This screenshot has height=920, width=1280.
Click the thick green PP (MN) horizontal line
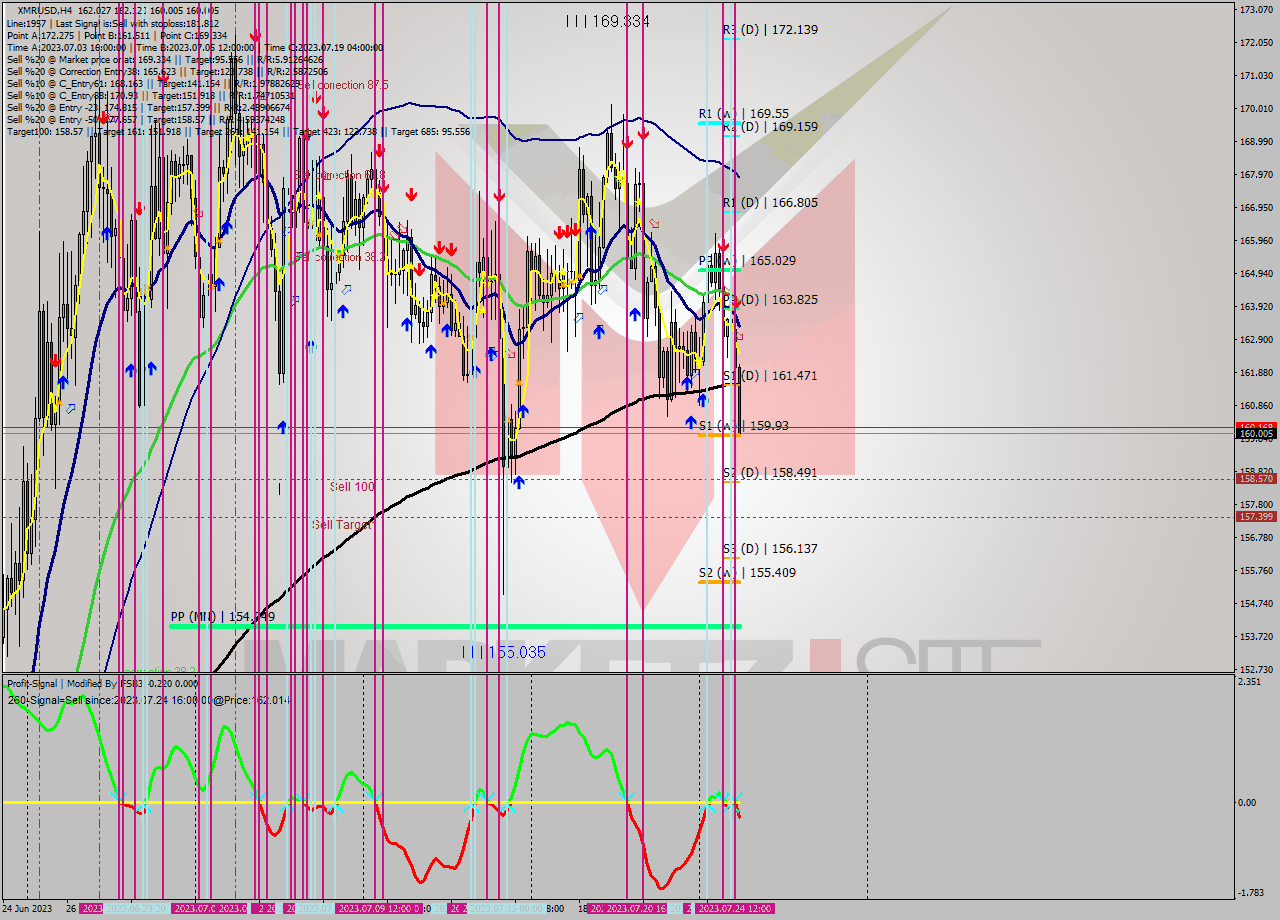coord(455,627)
